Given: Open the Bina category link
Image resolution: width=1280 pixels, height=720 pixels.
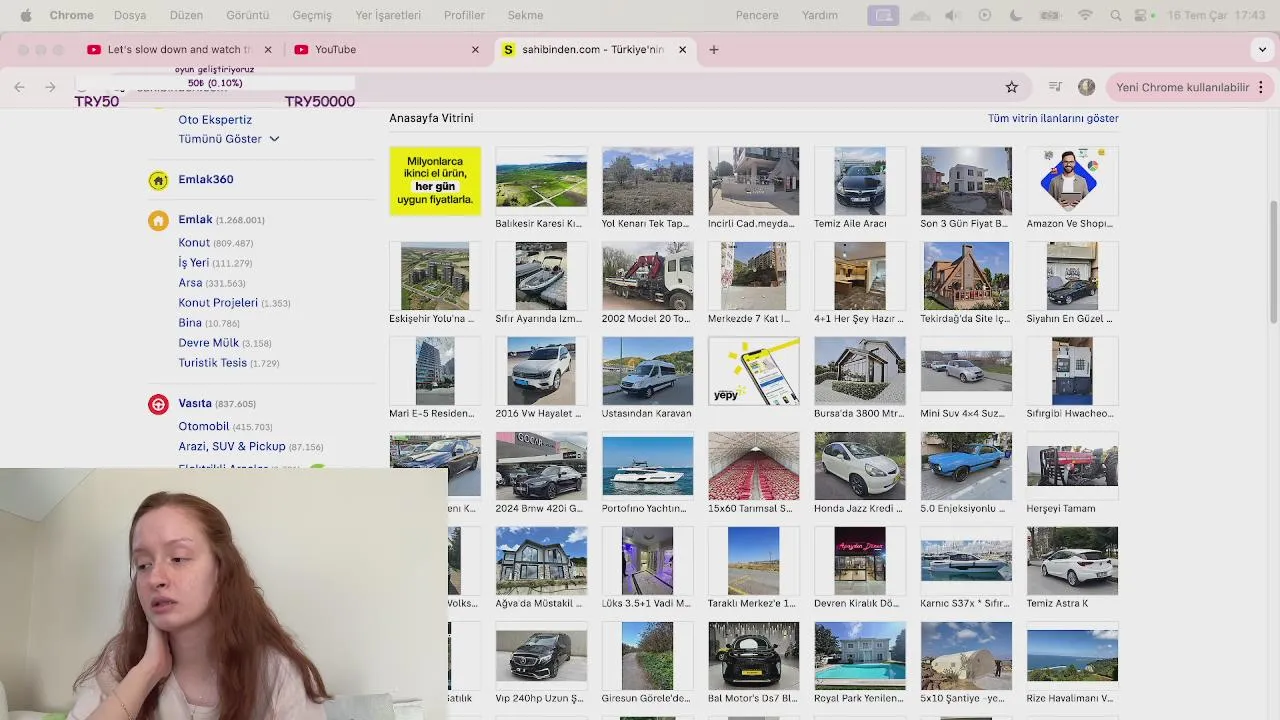Looking at the screenshot, I should 190,323.
